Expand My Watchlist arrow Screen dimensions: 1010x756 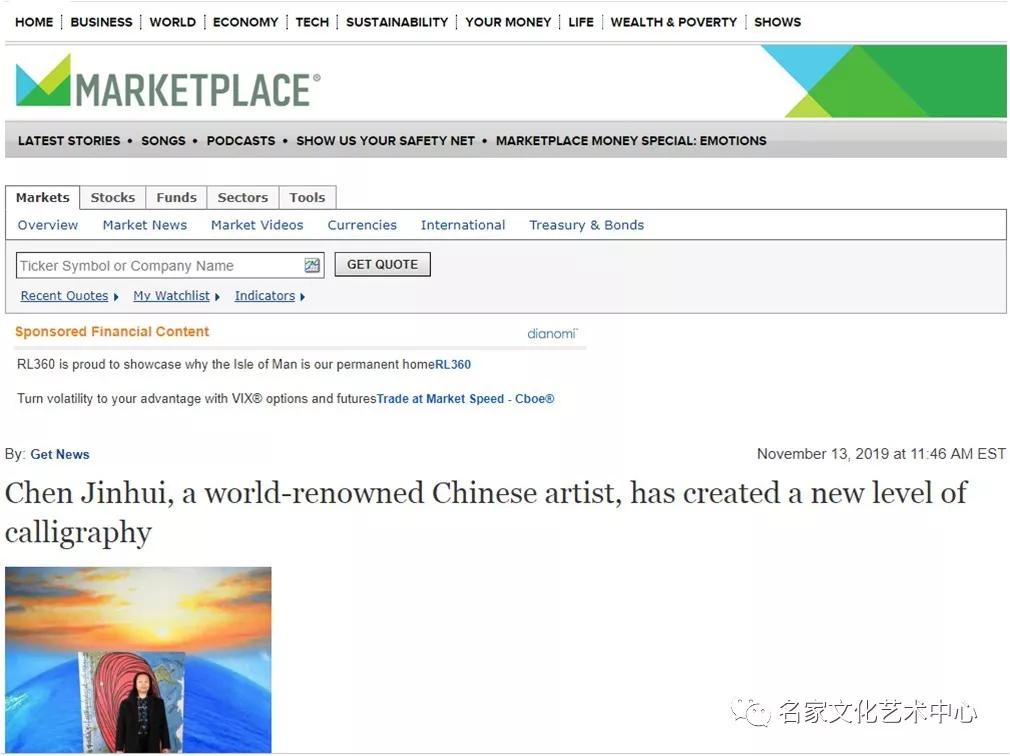[218, 297]
